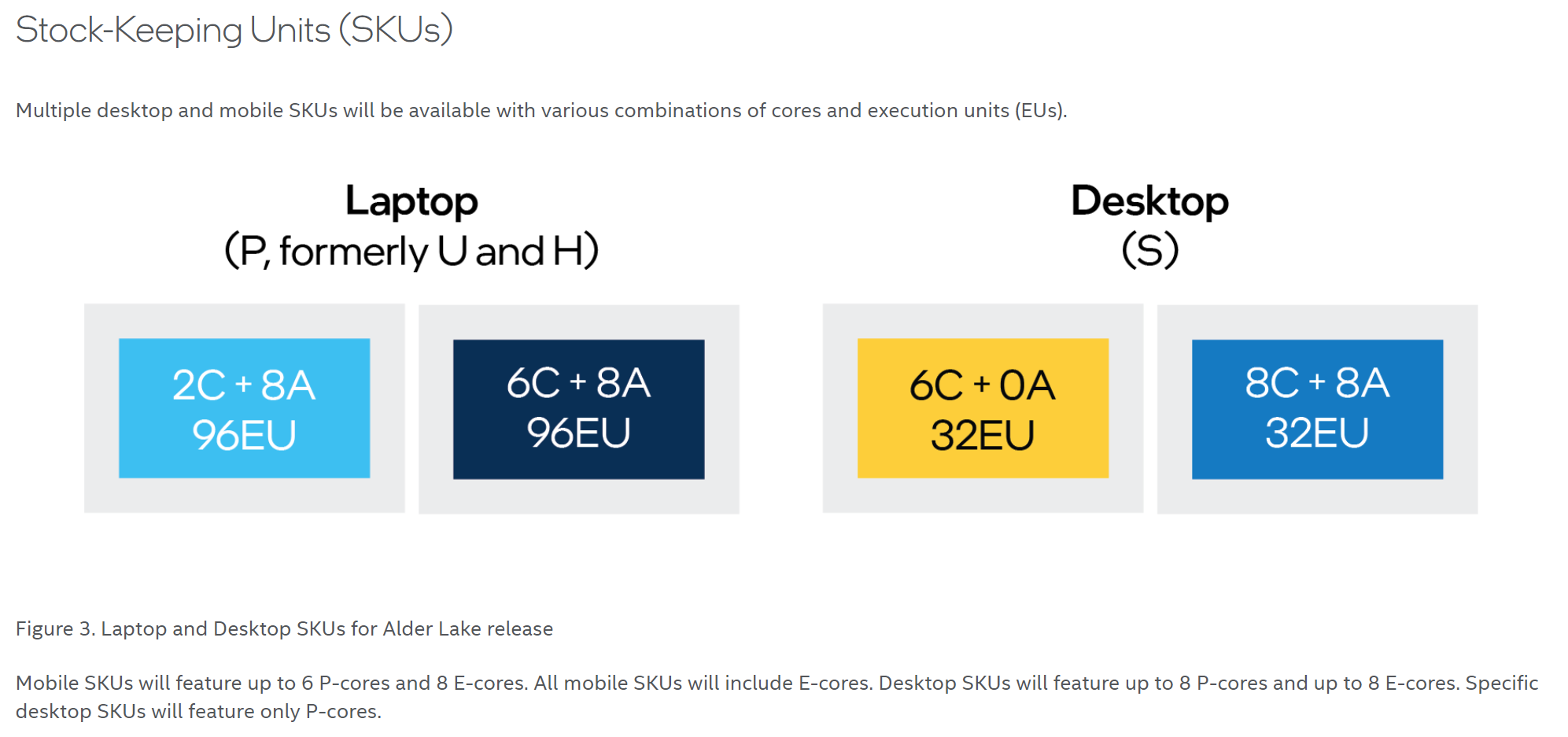Click the intro sentence about multiple desktop and mobile SKUs

(x=541, y=111)
